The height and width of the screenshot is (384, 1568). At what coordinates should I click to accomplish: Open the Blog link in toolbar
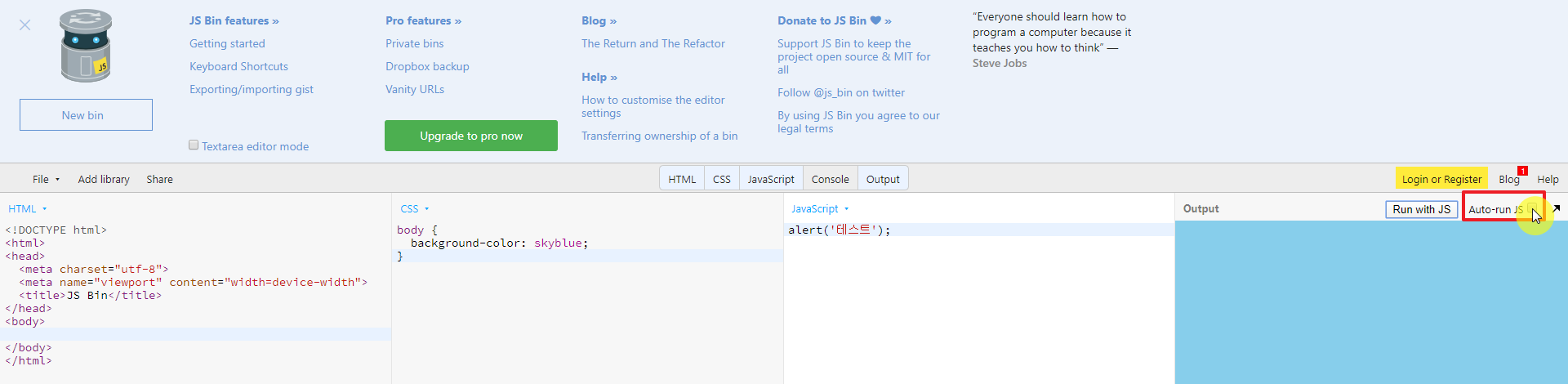(1508, 179)
